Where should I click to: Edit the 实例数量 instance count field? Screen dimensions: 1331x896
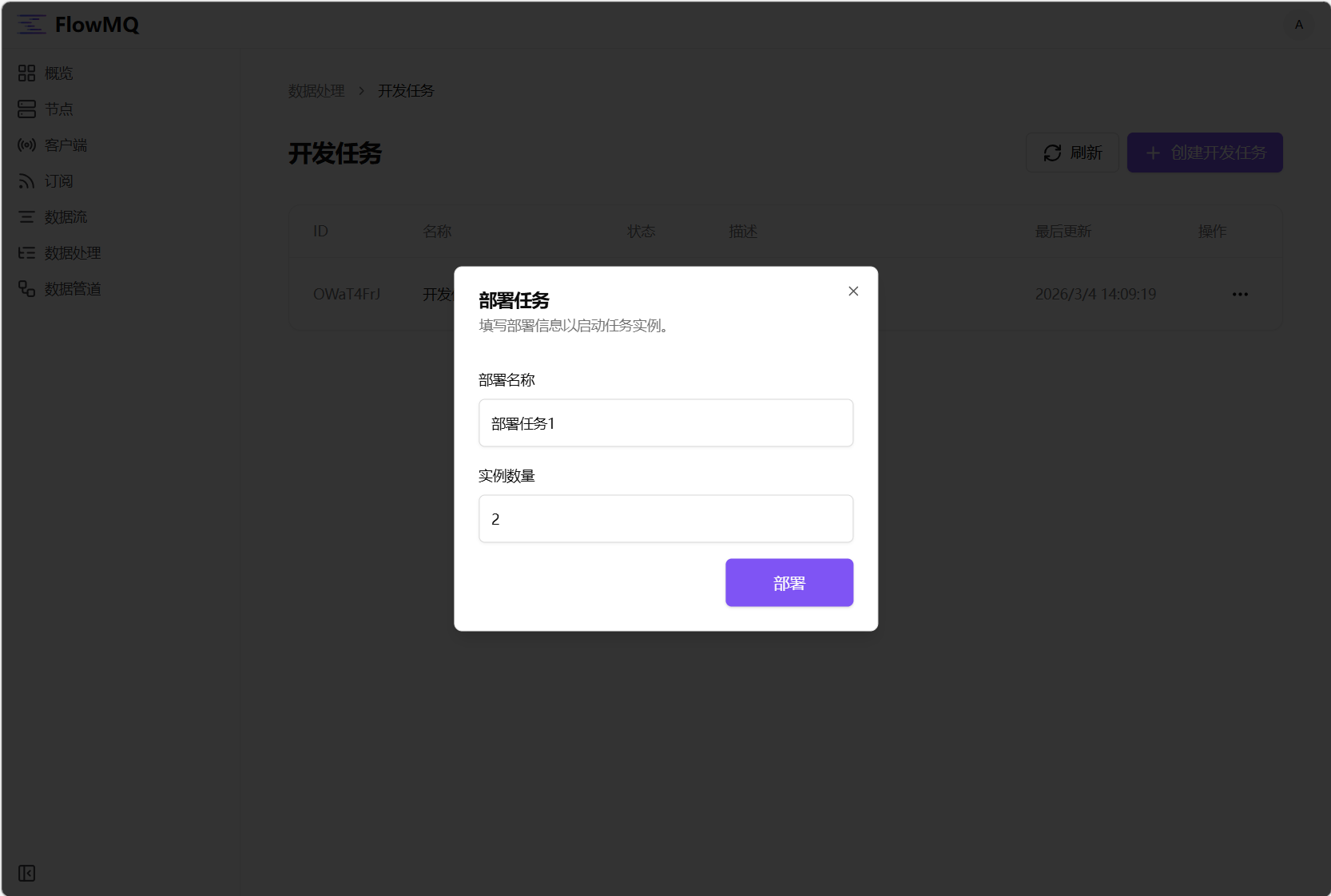pos(665,518)
